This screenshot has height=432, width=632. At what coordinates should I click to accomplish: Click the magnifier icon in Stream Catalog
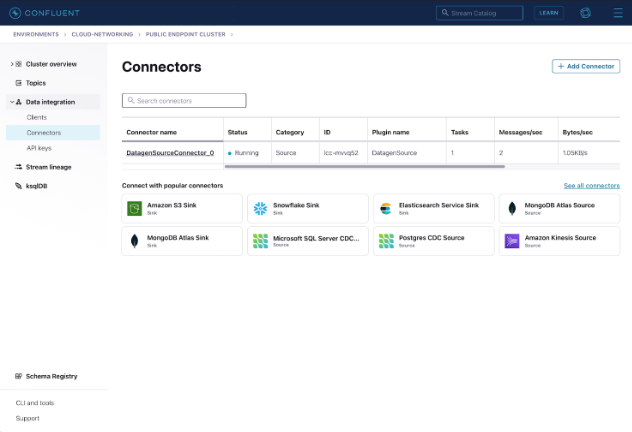click(445, 13)
